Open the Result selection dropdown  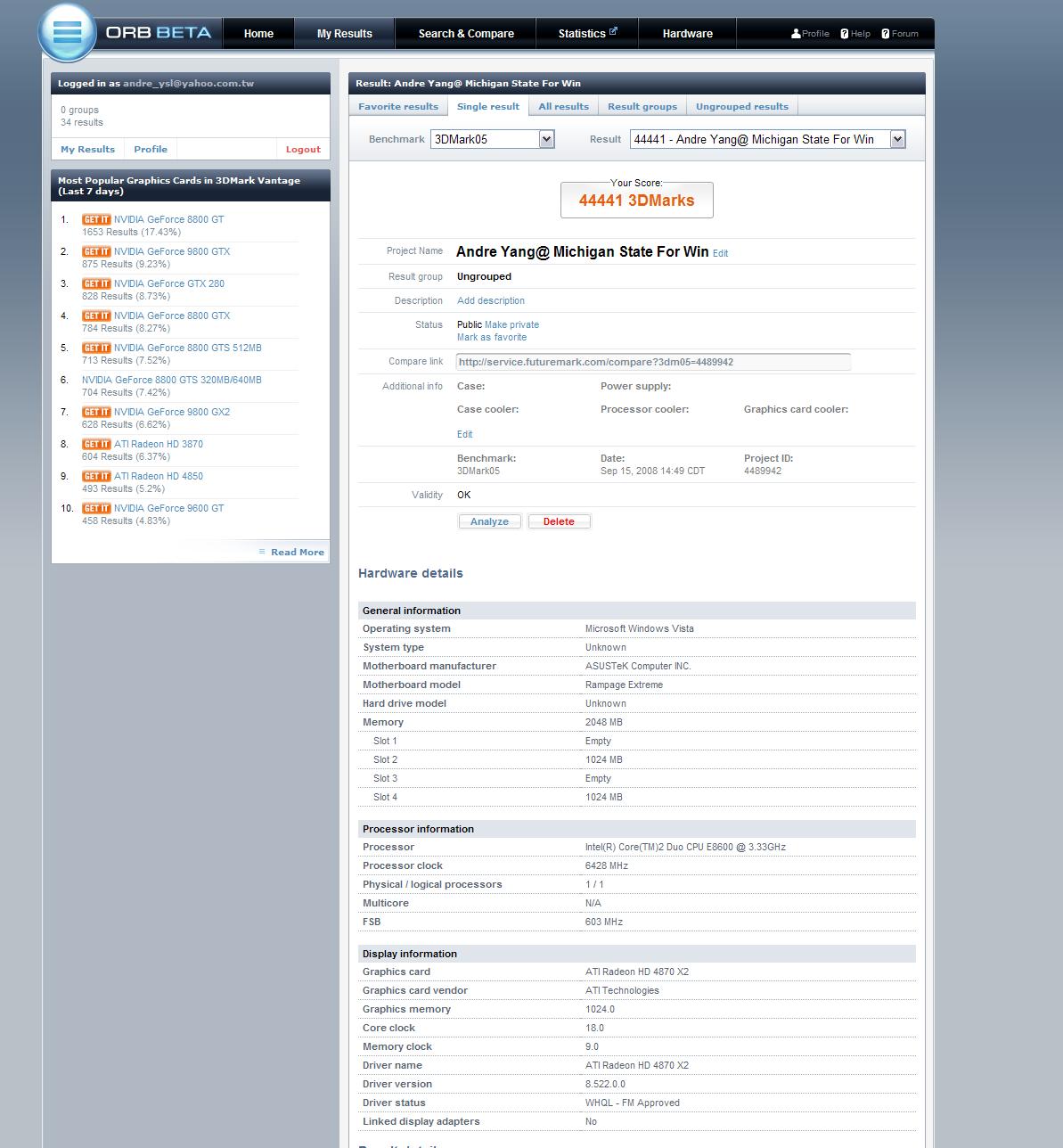tap(768, 139)
